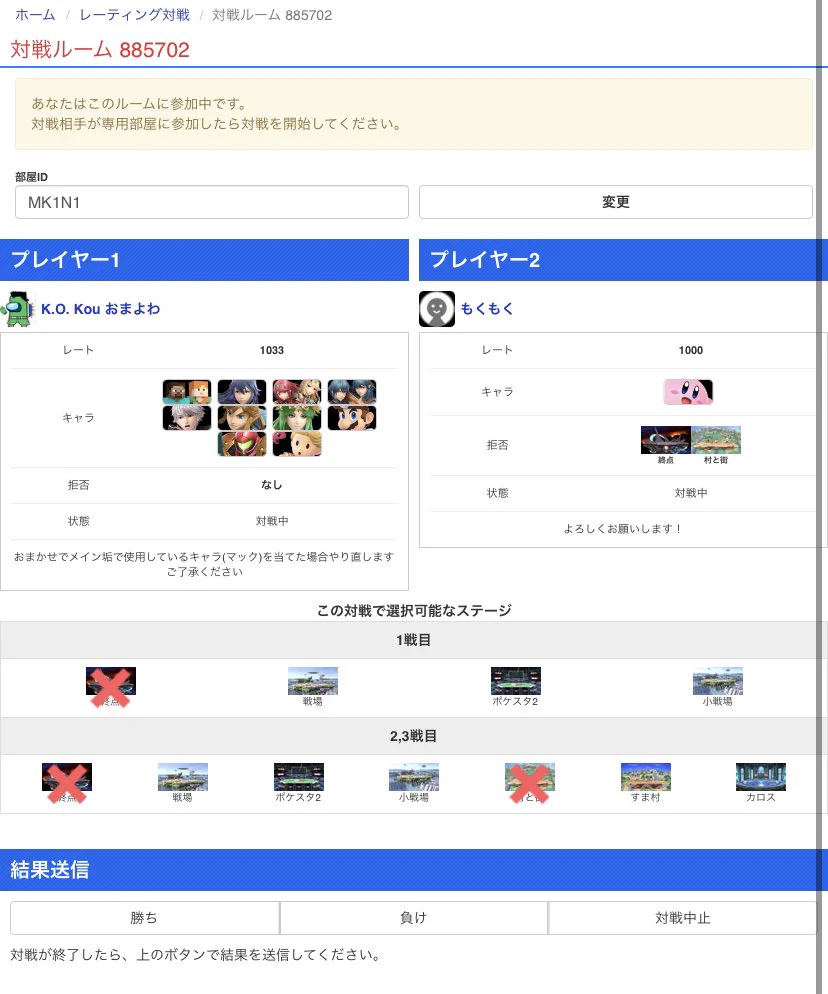Click the crossed-out 終点 stage in 2,3戦目

67,784
